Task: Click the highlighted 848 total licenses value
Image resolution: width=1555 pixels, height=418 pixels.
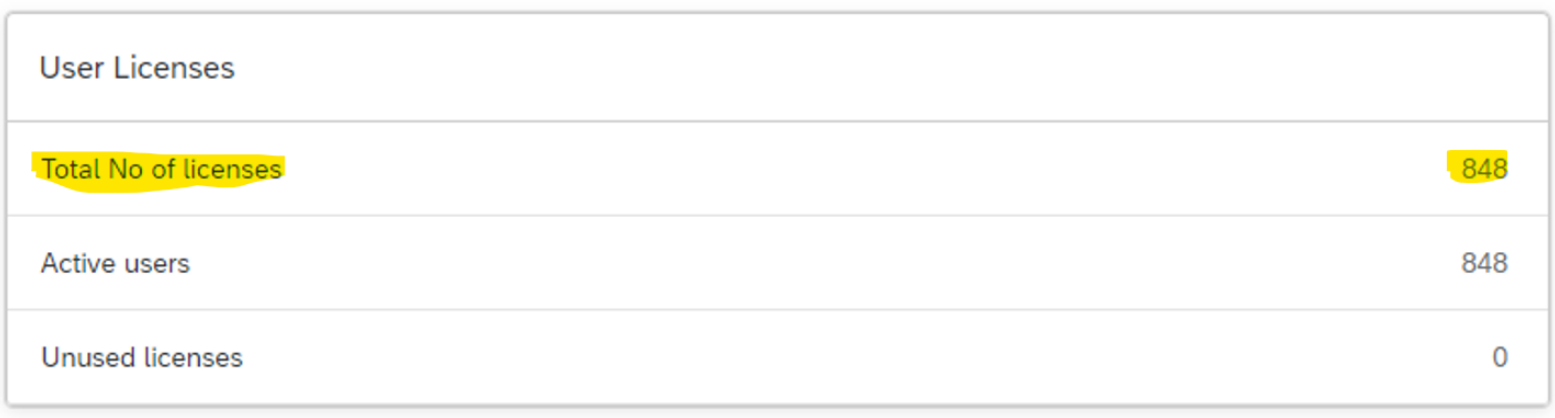Action: click(1484, 170)
